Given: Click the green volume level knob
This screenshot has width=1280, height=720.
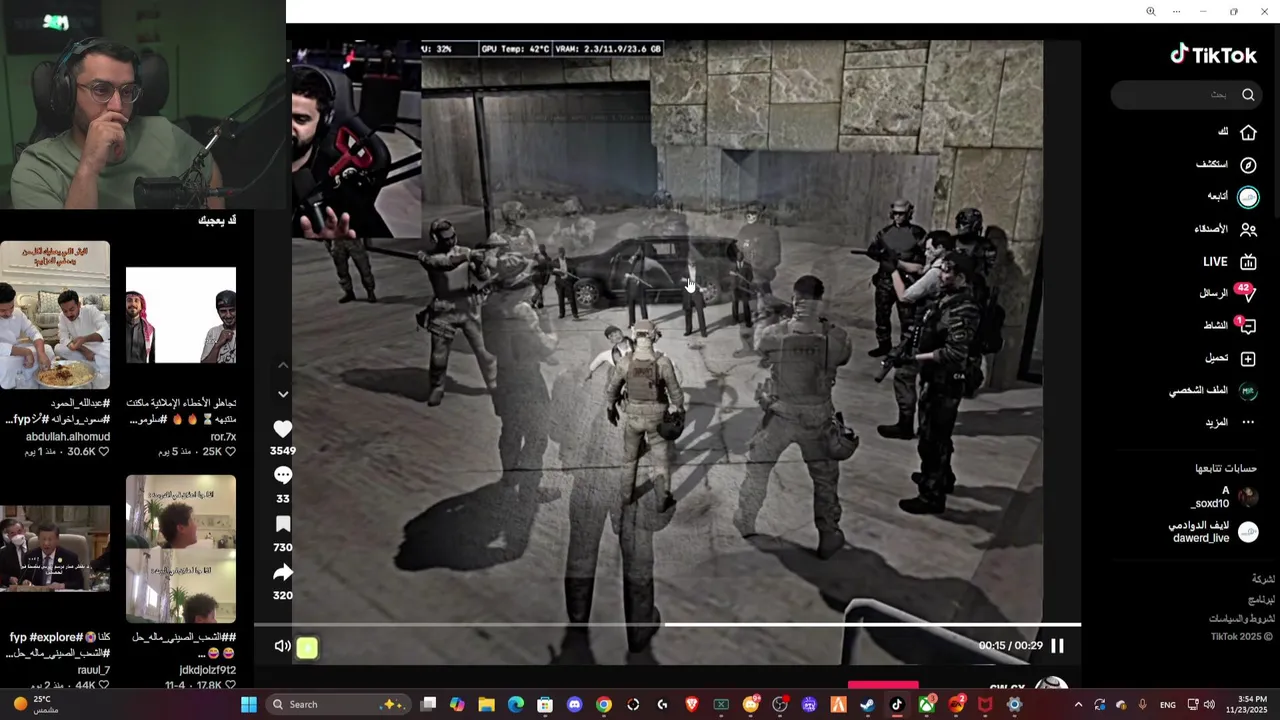Looking at the screenshot, I should (307, 648).
